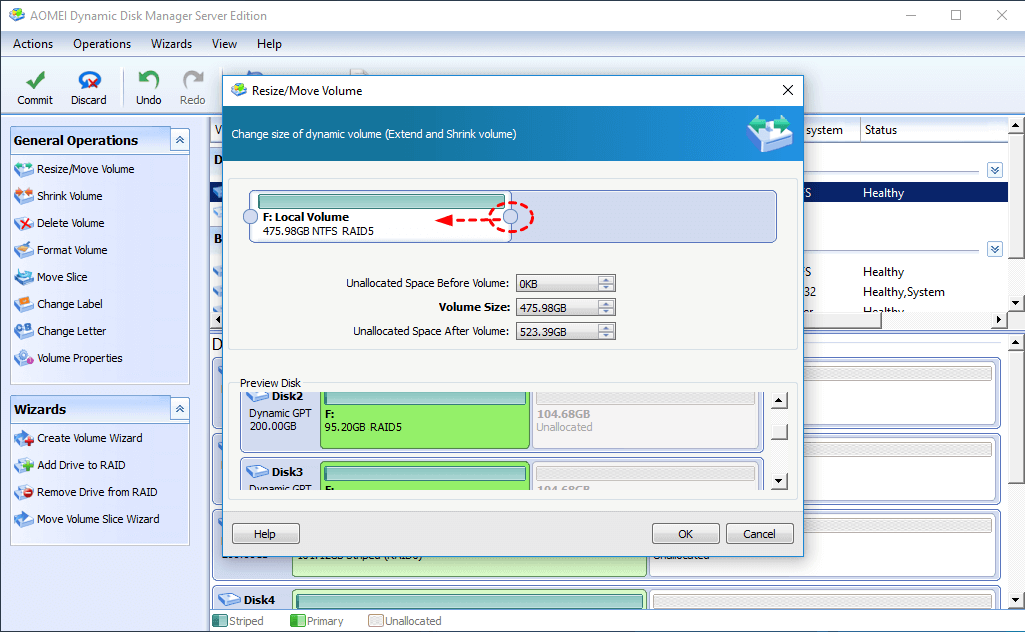This screenshot has width=1025, height=632.
Task: Select the Healthy,System volume row
Action: 905,292
